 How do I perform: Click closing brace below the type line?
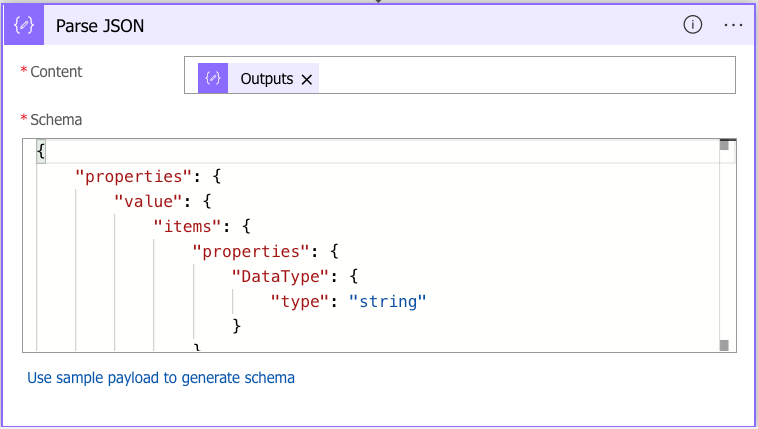[x=237, y=325]
